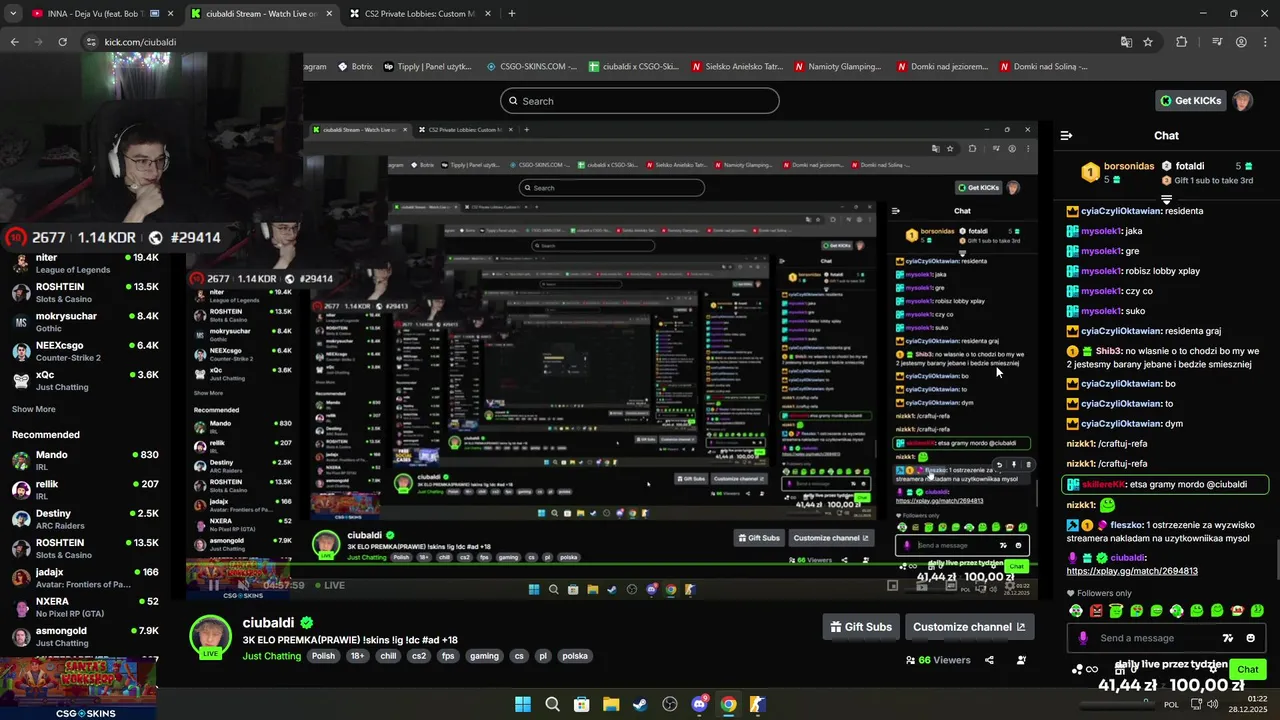1280x720 pixels.
Task: Open the Tipply Panel bookmark
Action: tap(427, 66)
